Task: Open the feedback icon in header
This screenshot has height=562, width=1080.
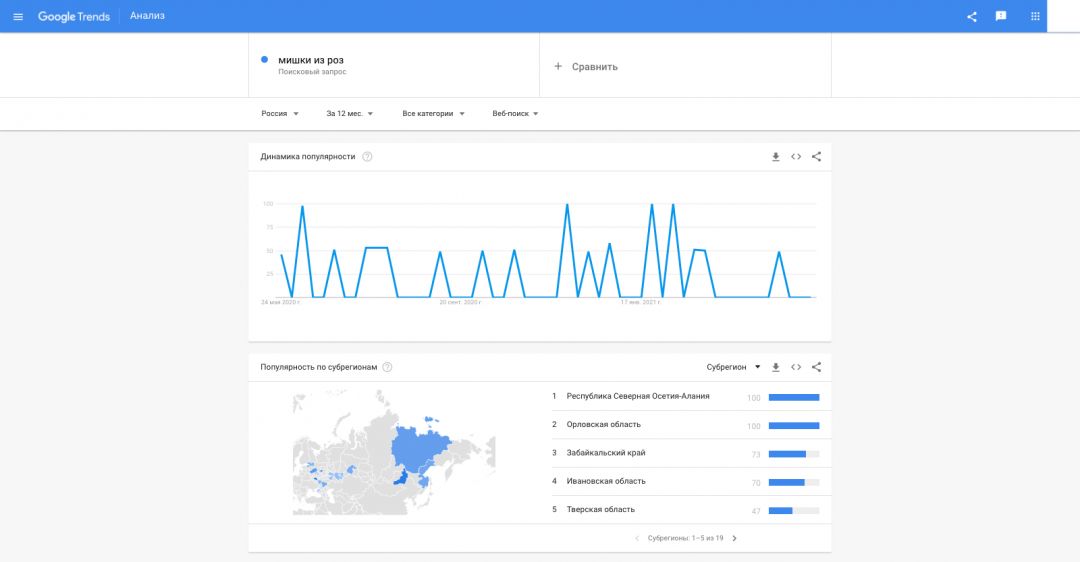Action: pos(1001,16)
